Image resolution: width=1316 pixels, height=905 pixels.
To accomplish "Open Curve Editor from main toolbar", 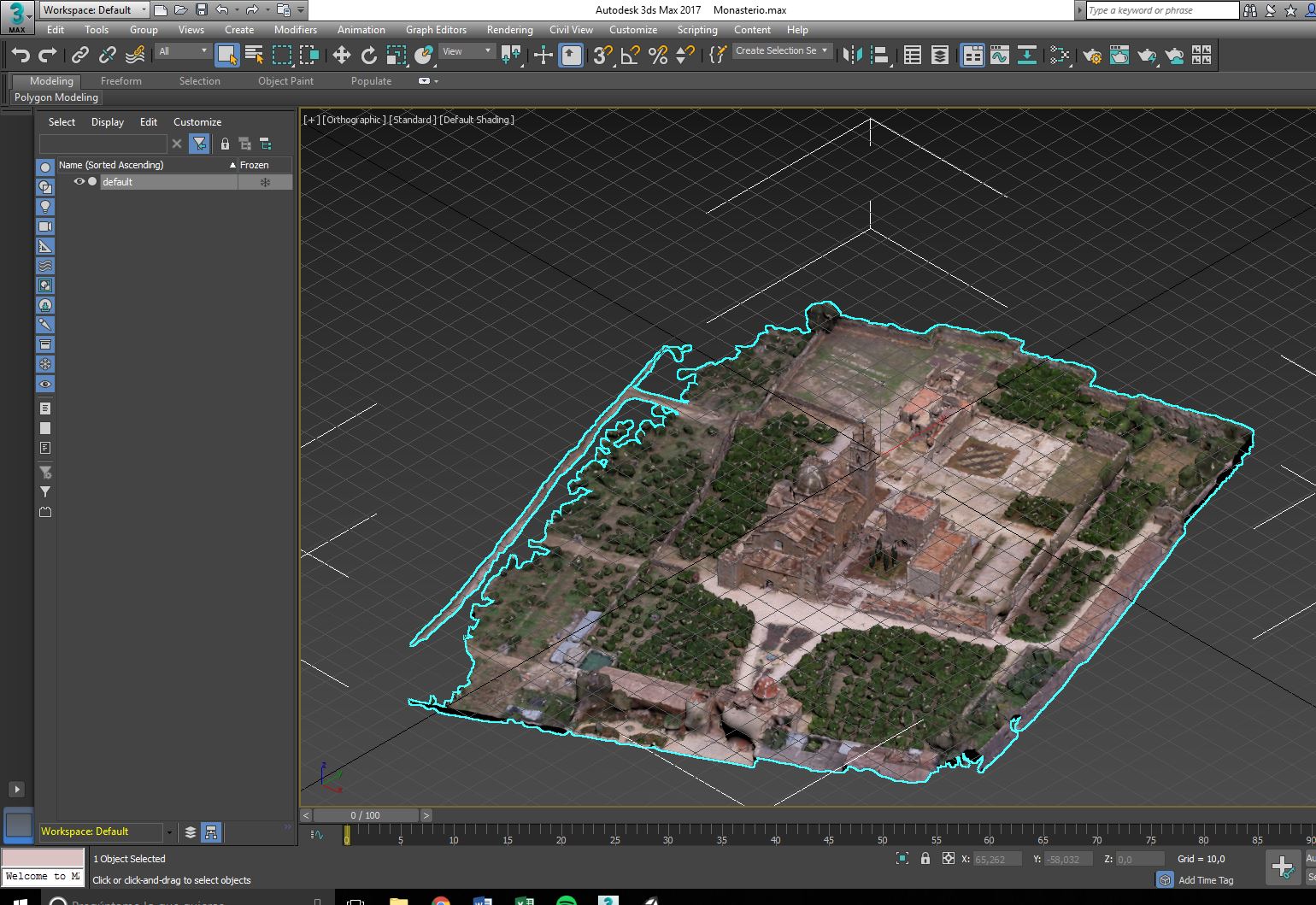I will pyautogui.click(x=1000, y=56).
